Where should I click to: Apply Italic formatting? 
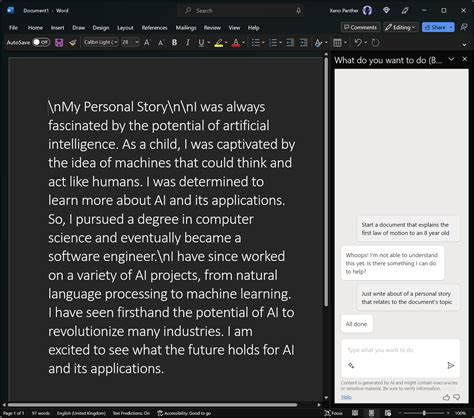[x=188, y=43]
